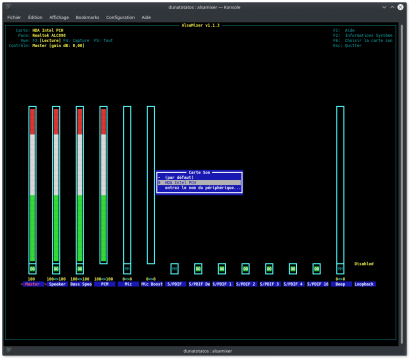This screenshot has height=360, width=411.
Task: Select the Loopback channel label
Action: coord(364,284)
